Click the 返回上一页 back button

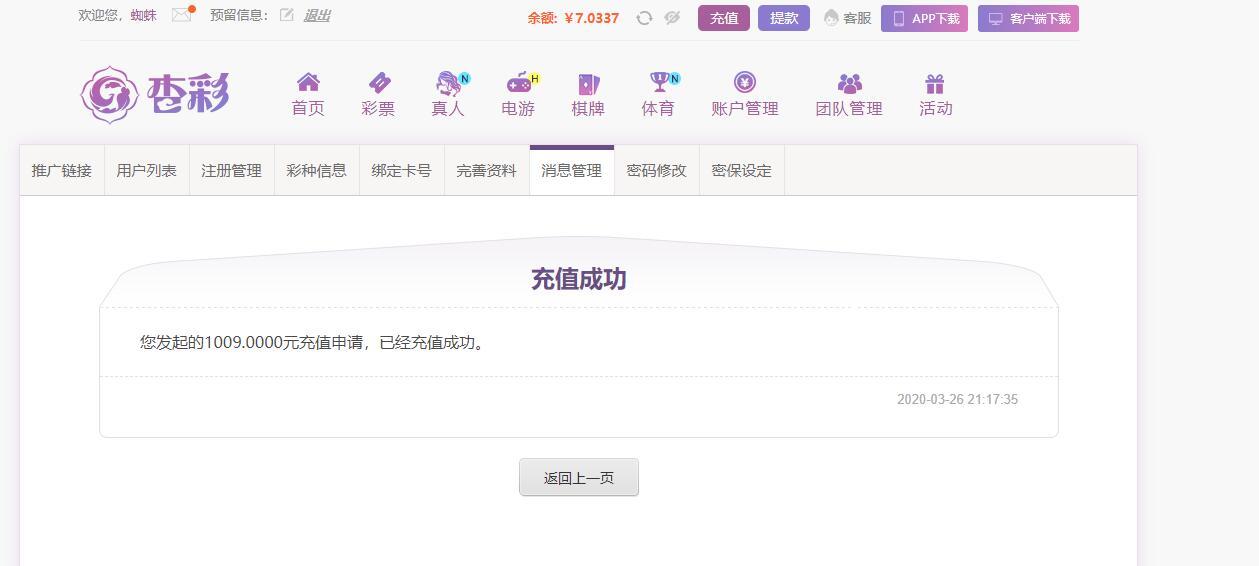pos(579,478)
